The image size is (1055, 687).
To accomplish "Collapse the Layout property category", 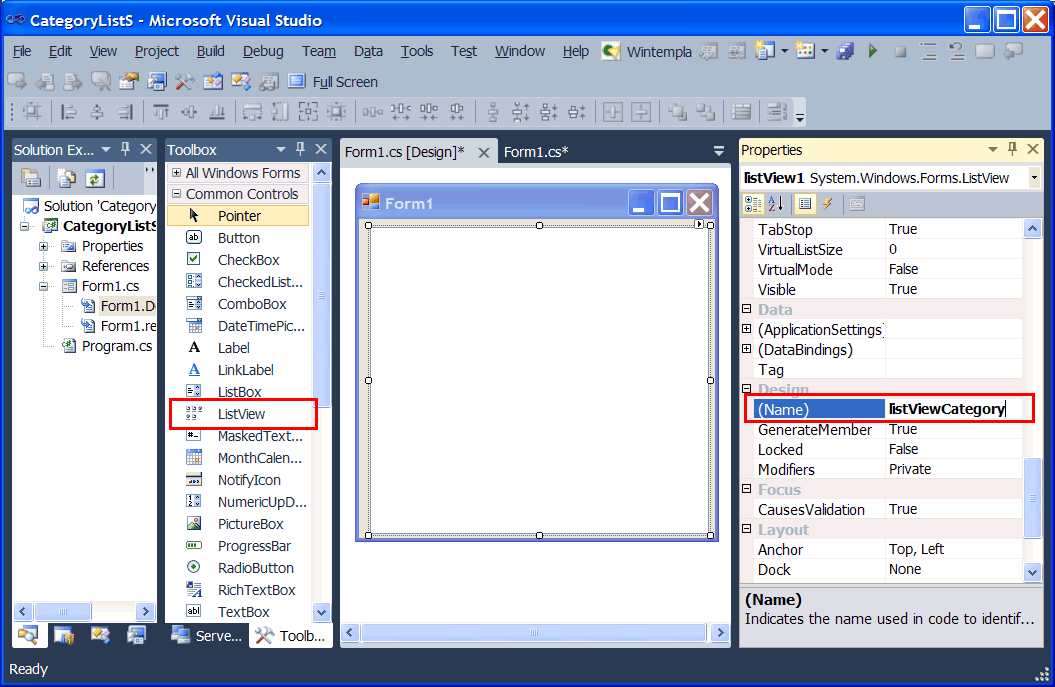I will pyautogui.click(x=747, y=530).
